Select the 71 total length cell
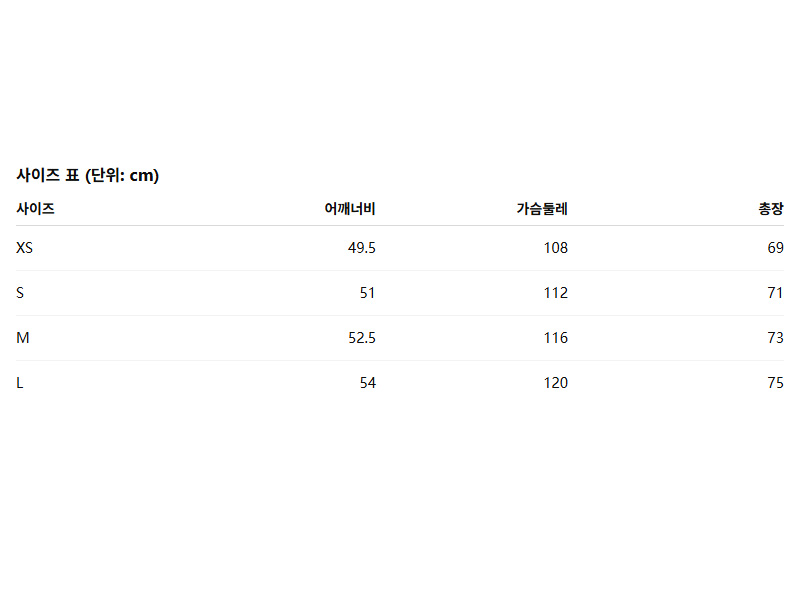Viewport: 800px width, 600px height. (x=775, y=293)
